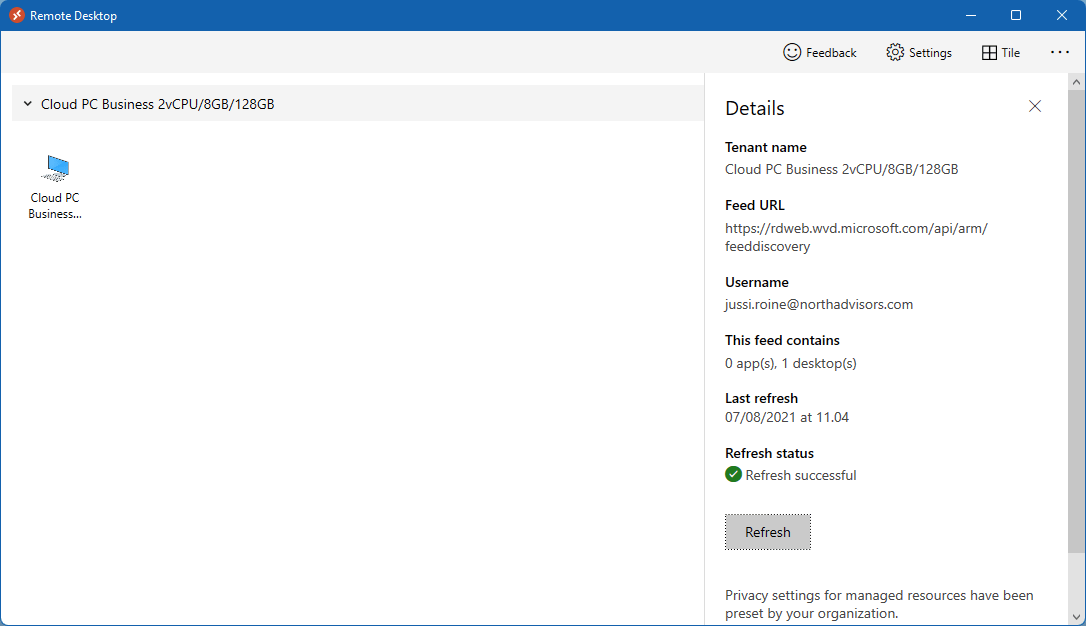Switch view with the Tile icon
Screen dimensions: 1086x626
(989, 53)
